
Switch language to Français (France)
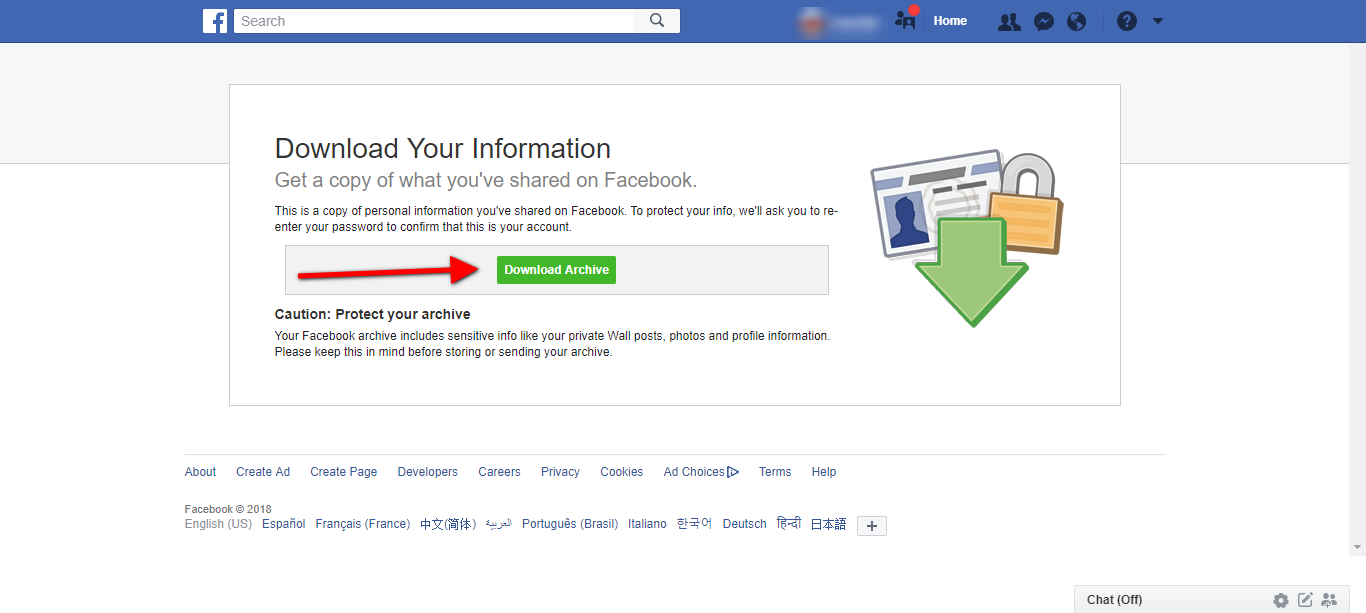[x=363, y=524]
